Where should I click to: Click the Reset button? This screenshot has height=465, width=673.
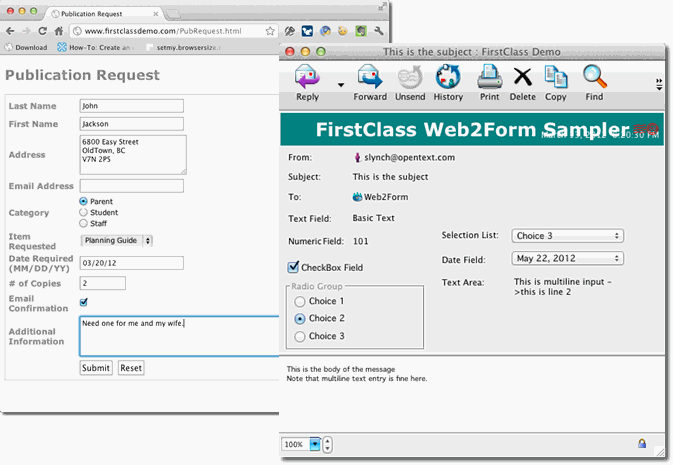131,368
